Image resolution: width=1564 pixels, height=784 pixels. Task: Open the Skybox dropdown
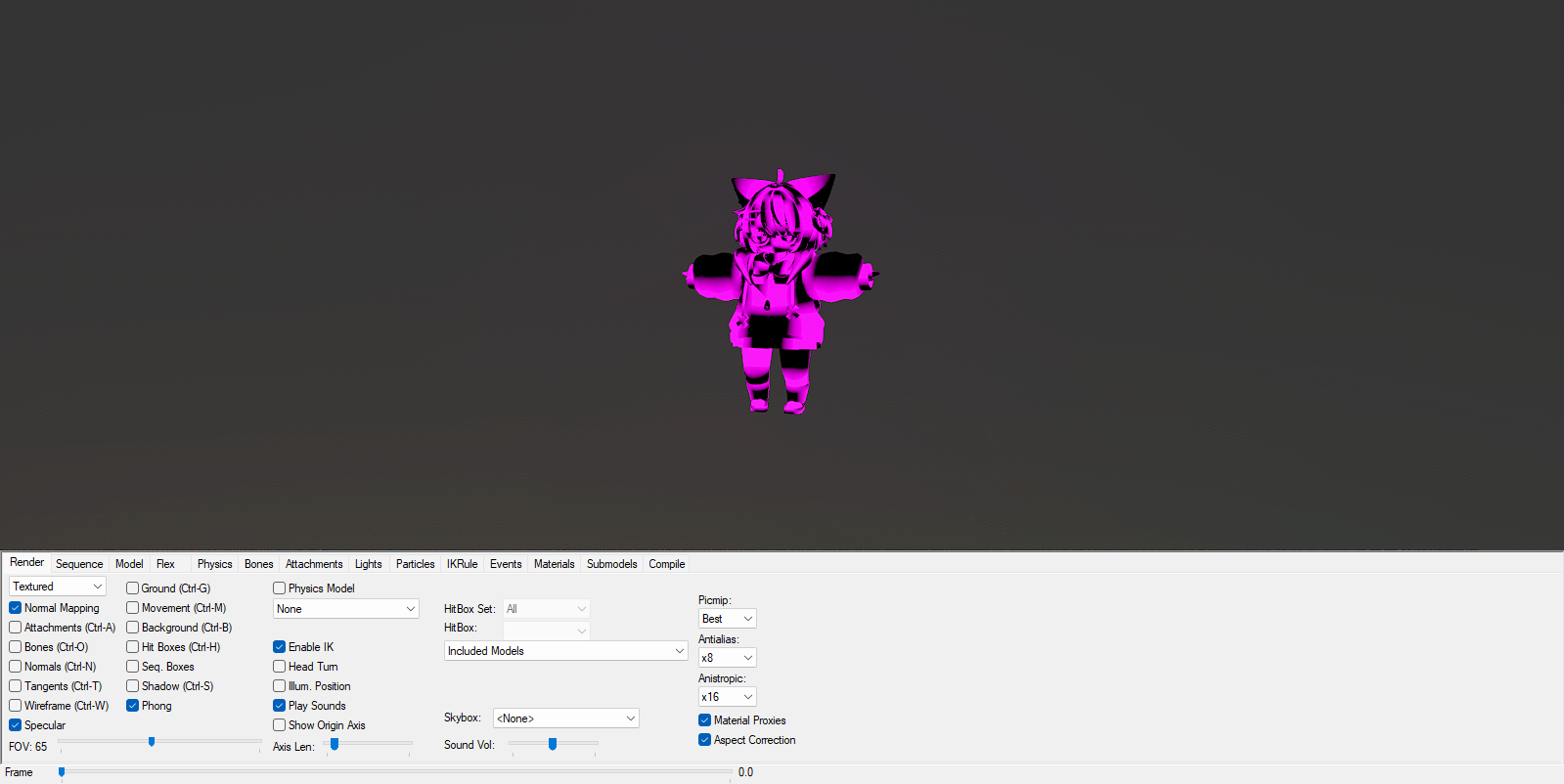(x=566, y=719)
